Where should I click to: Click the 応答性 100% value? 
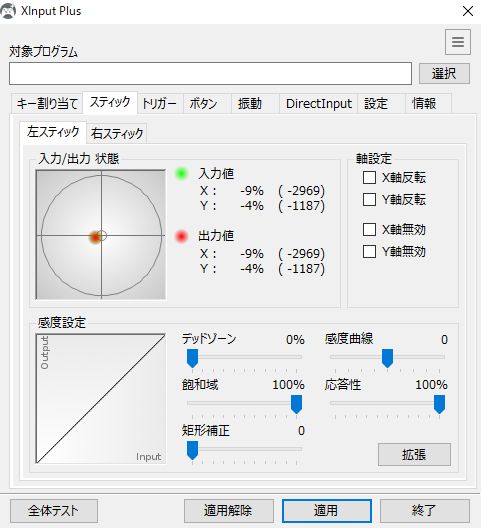pyautogui.click(x=431, y=385)
